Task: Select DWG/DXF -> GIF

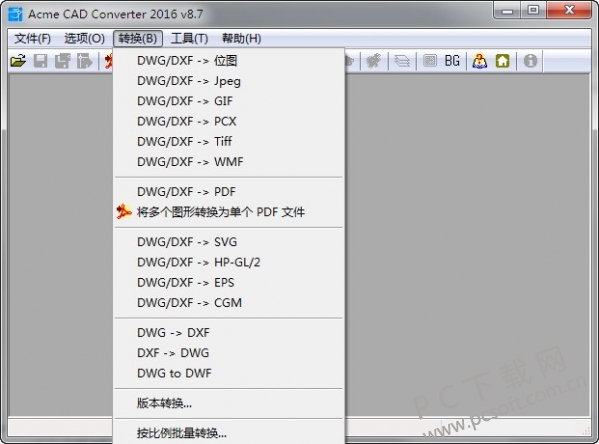Action: 229,101
